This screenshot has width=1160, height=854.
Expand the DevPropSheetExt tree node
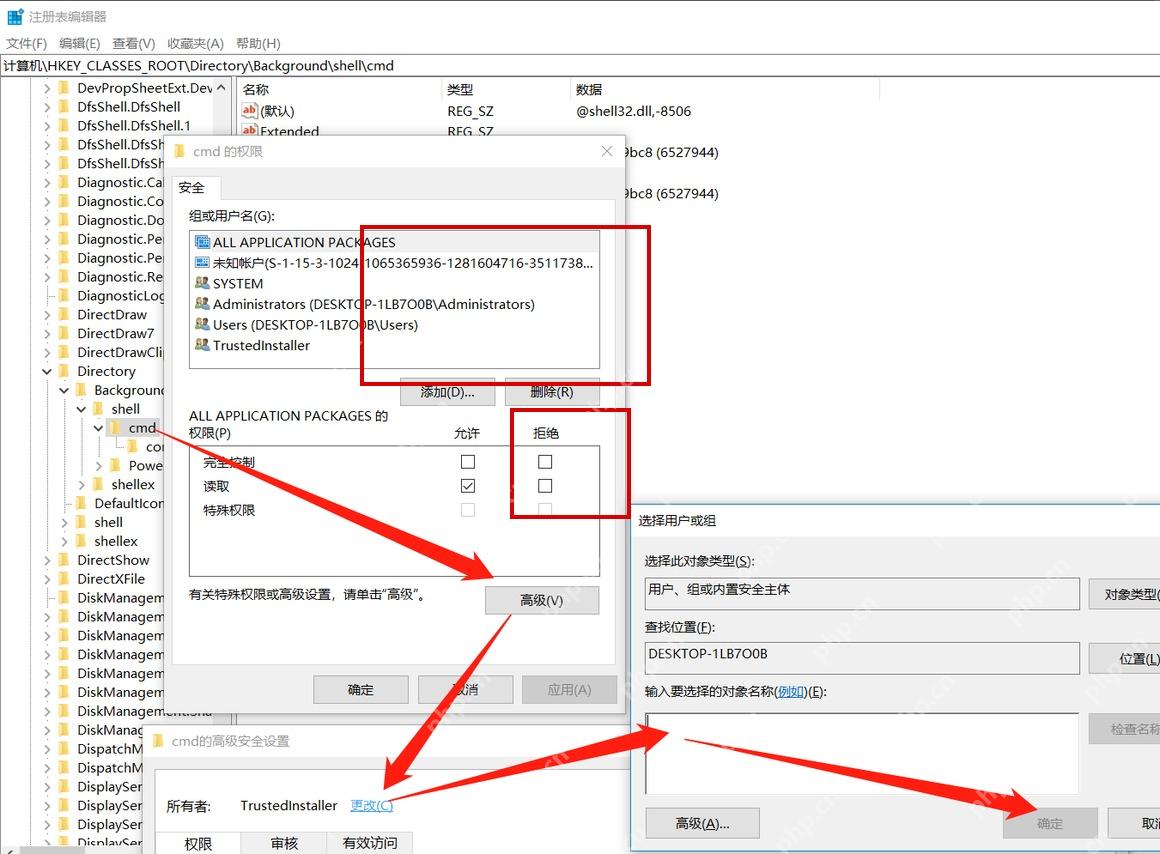tap(47, 87)
